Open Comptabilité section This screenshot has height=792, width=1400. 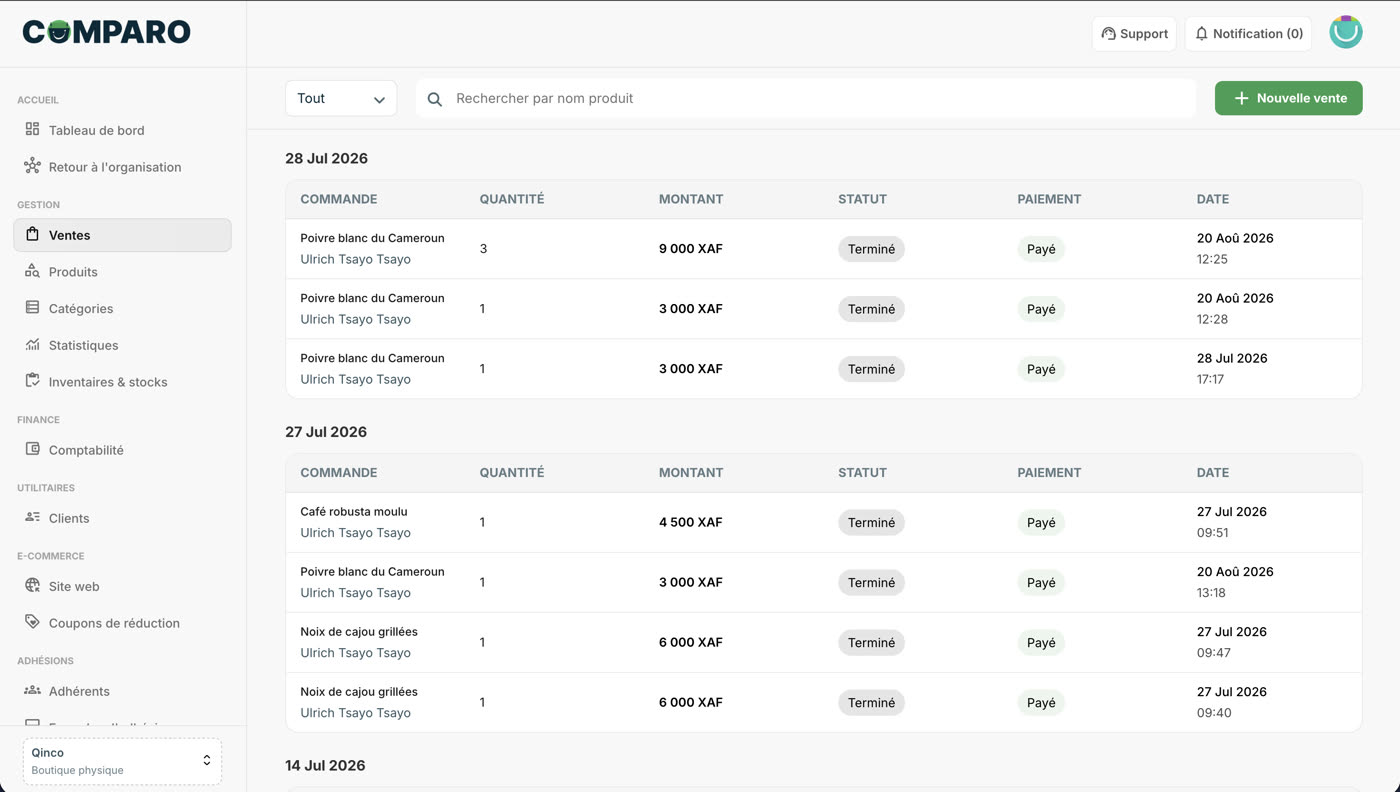tap(86, 450)
